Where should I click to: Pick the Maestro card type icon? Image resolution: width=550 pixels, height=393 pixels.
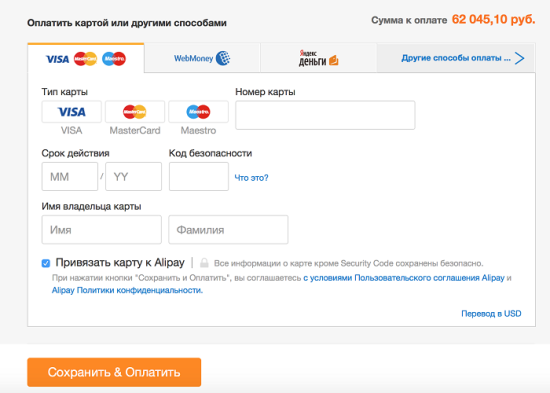point(198,112)
